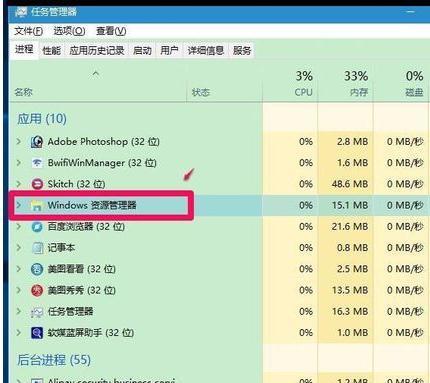This screenshot has height=383, width=430.
Task: Expand the 任务管理器 process group
Action: tap(19, 312)
